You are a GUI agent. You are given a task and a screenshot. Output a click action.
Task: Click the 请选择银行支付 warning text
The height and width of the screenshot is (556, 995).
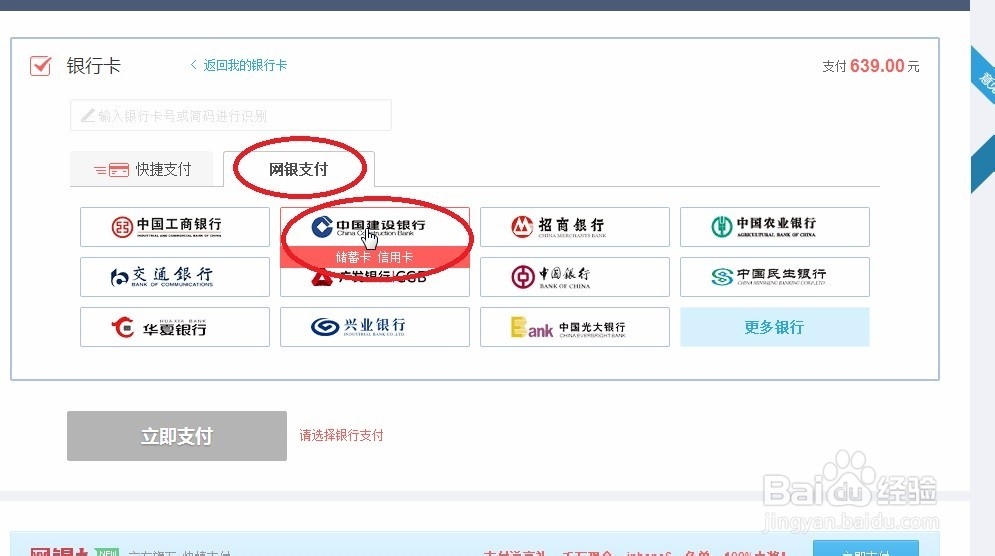(341, 435)
